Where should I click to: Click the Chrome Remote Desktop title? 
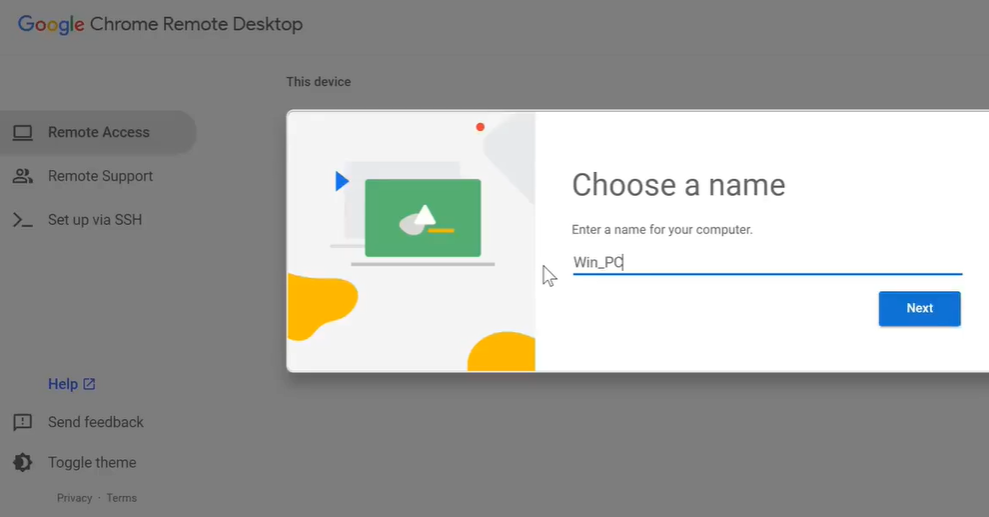(196, 24)
